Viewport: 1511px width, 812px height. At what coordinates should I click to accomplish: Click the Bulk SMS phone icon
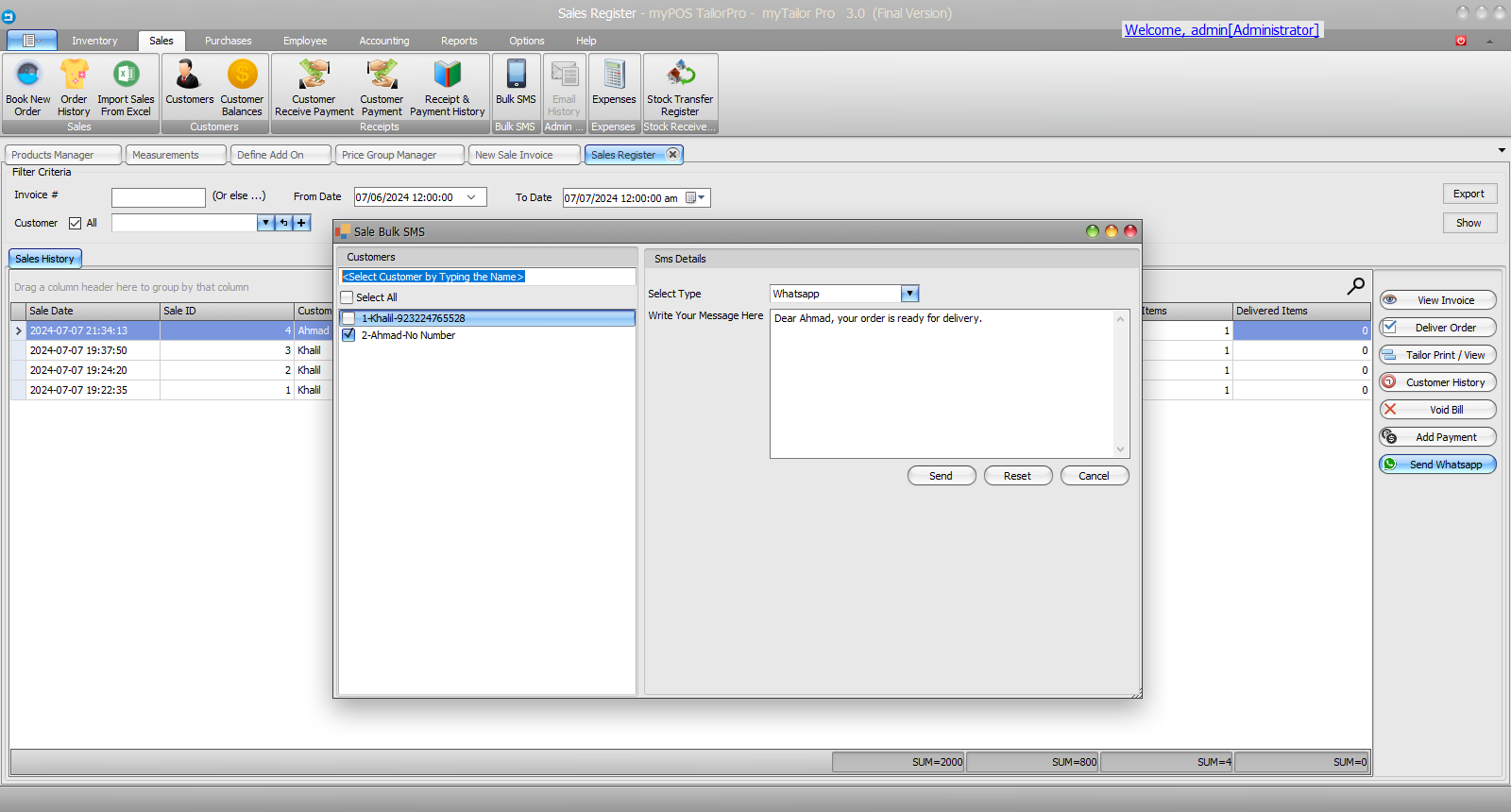516,76
